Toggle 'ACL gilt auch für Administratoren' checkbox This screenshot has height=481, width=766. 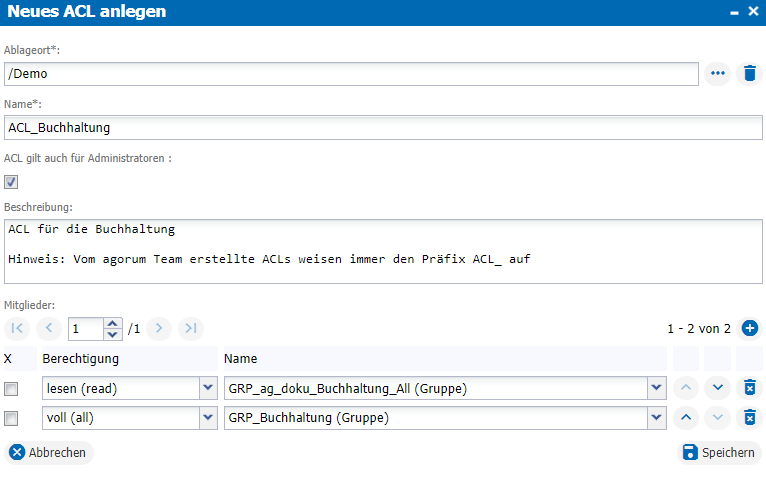(11, 182)
